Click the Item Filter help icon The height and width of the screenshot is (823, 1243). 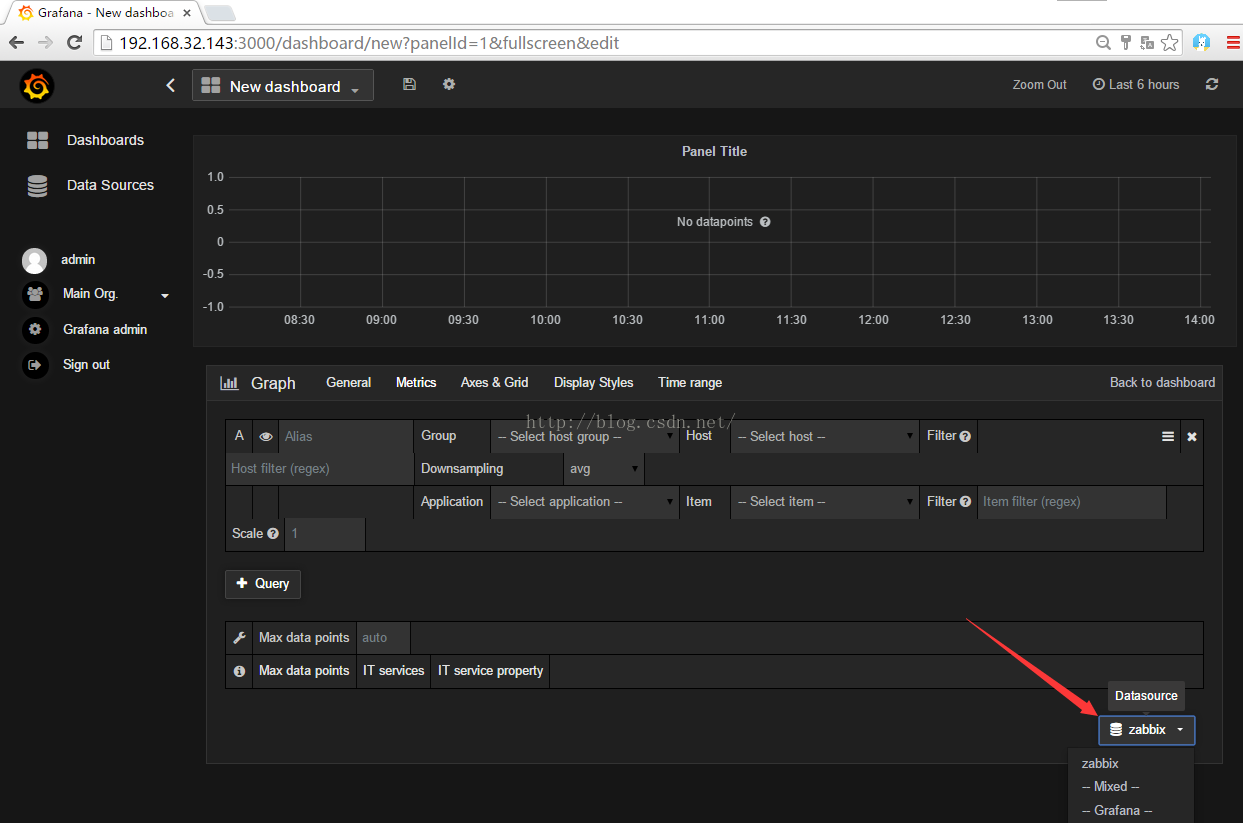tap(965, 502)
